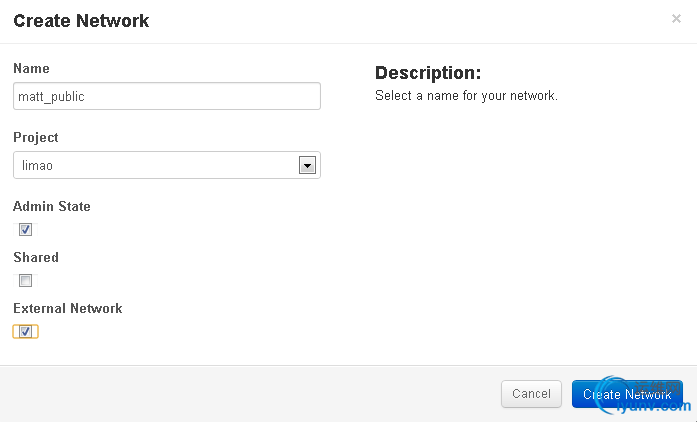Click the 'Select a name for your network' text
Image resolution: width=697 pixels, height=422 pixels.
pyautogui.click(x=466, y=96)
